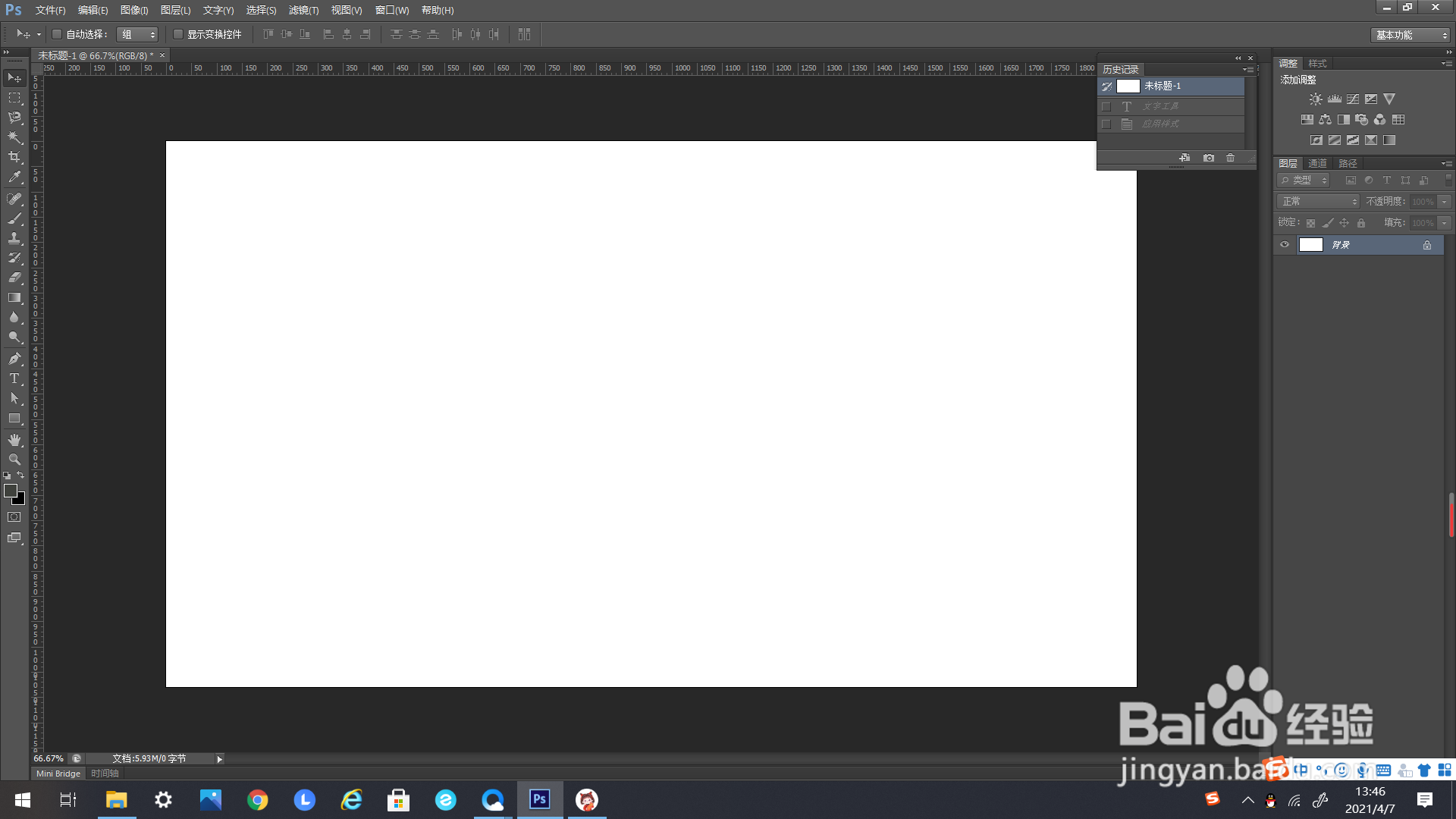Create new snapshot camera icon

(x=1209, y=158)
